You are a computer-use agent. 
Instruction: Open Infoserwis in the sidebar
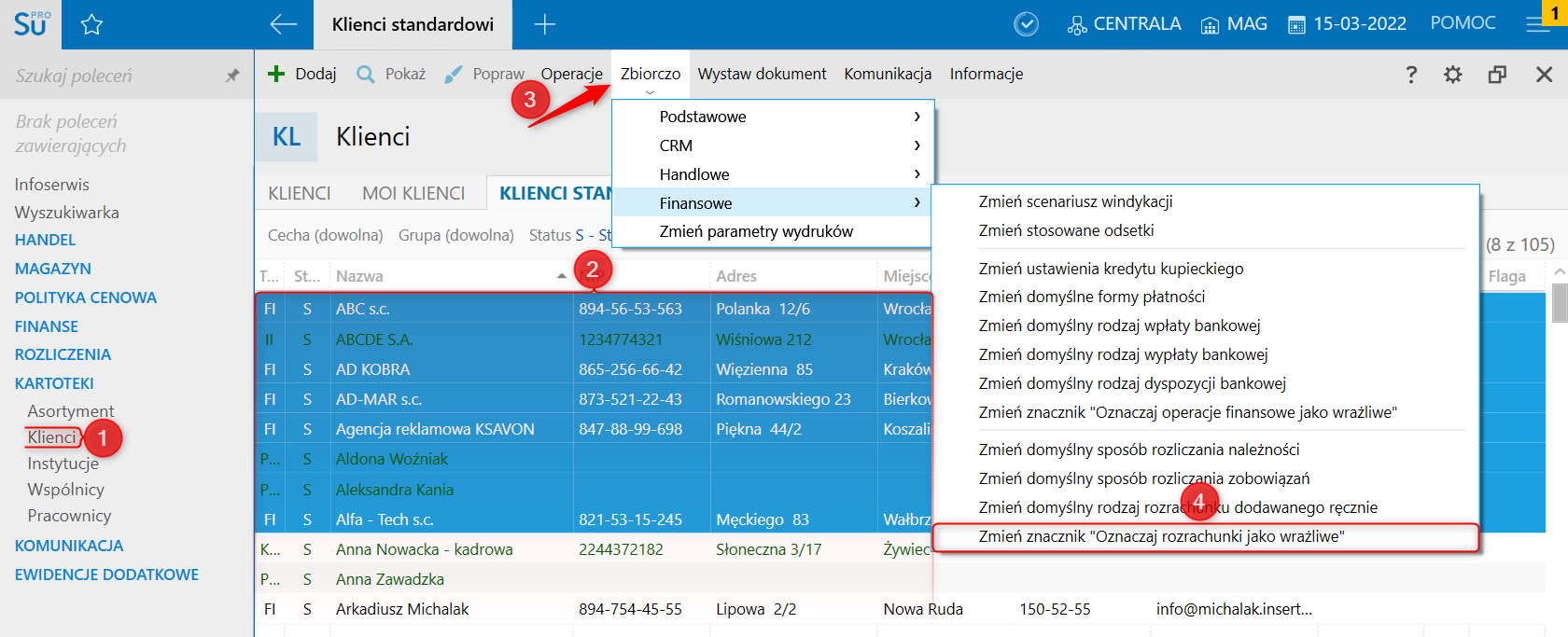[x=51, y=185]
